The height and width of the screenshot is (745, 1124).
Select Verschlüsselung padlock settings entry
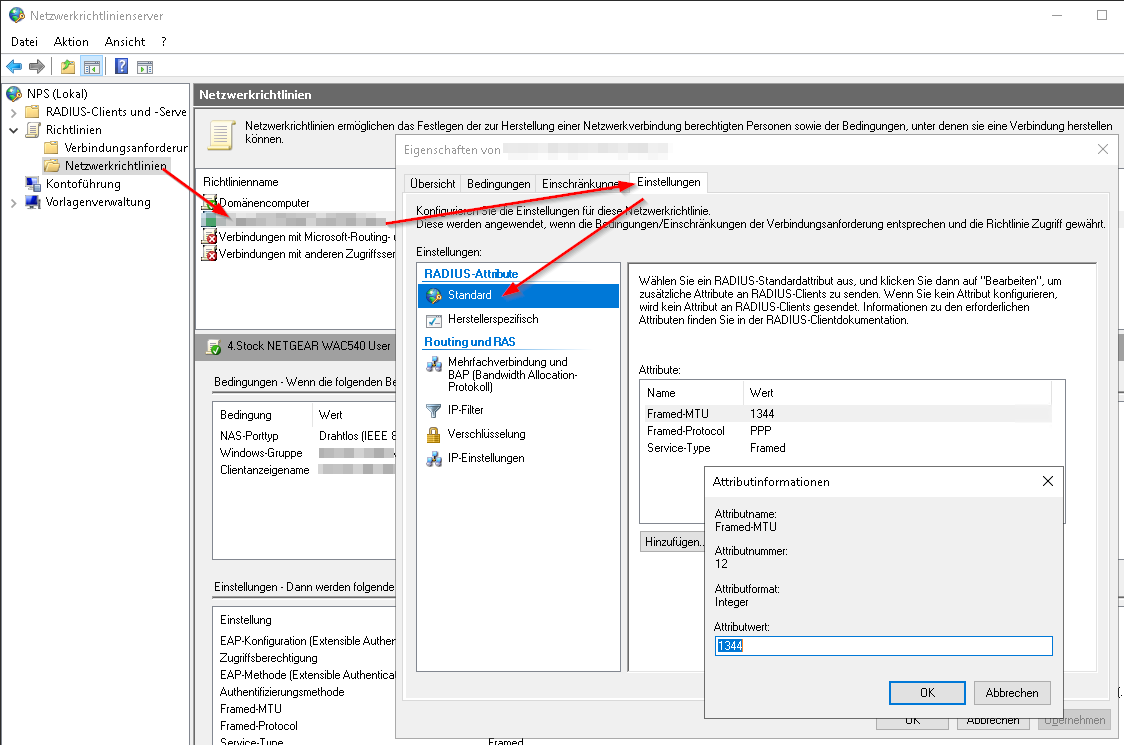(486, 434)
